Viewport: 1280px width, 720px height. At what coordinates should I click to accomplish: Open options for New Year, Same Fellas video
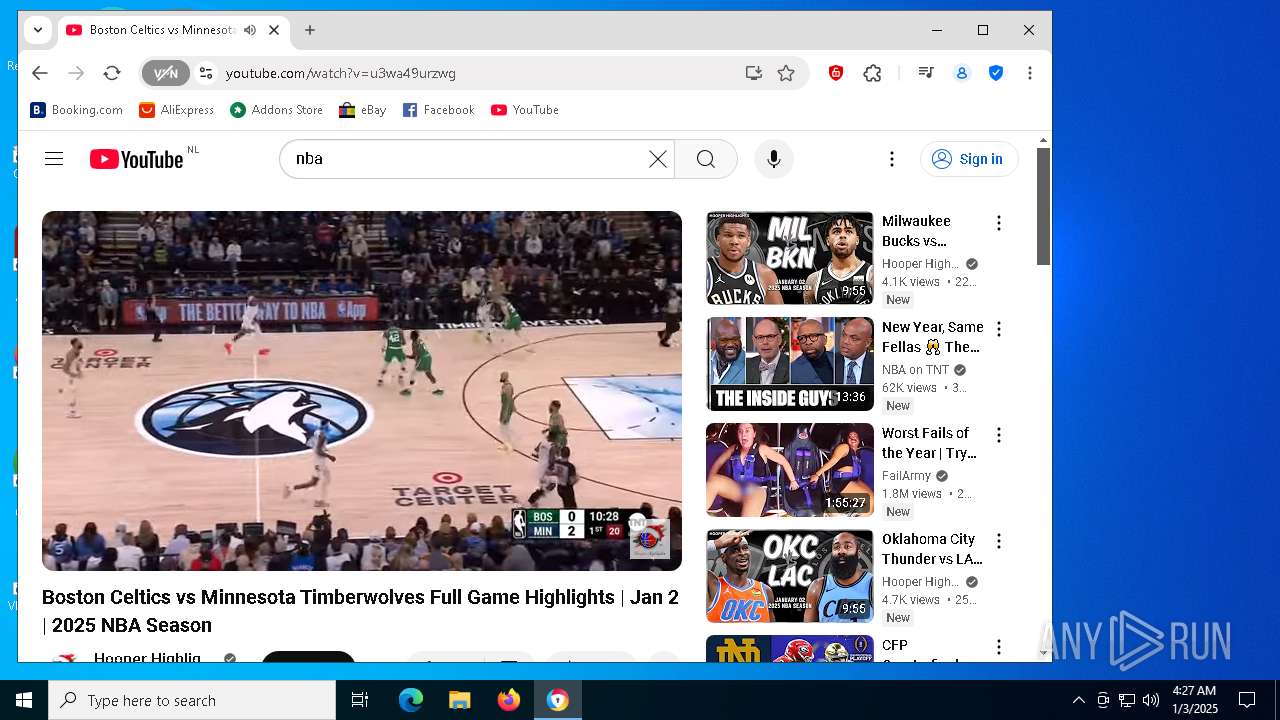point(998,329)
